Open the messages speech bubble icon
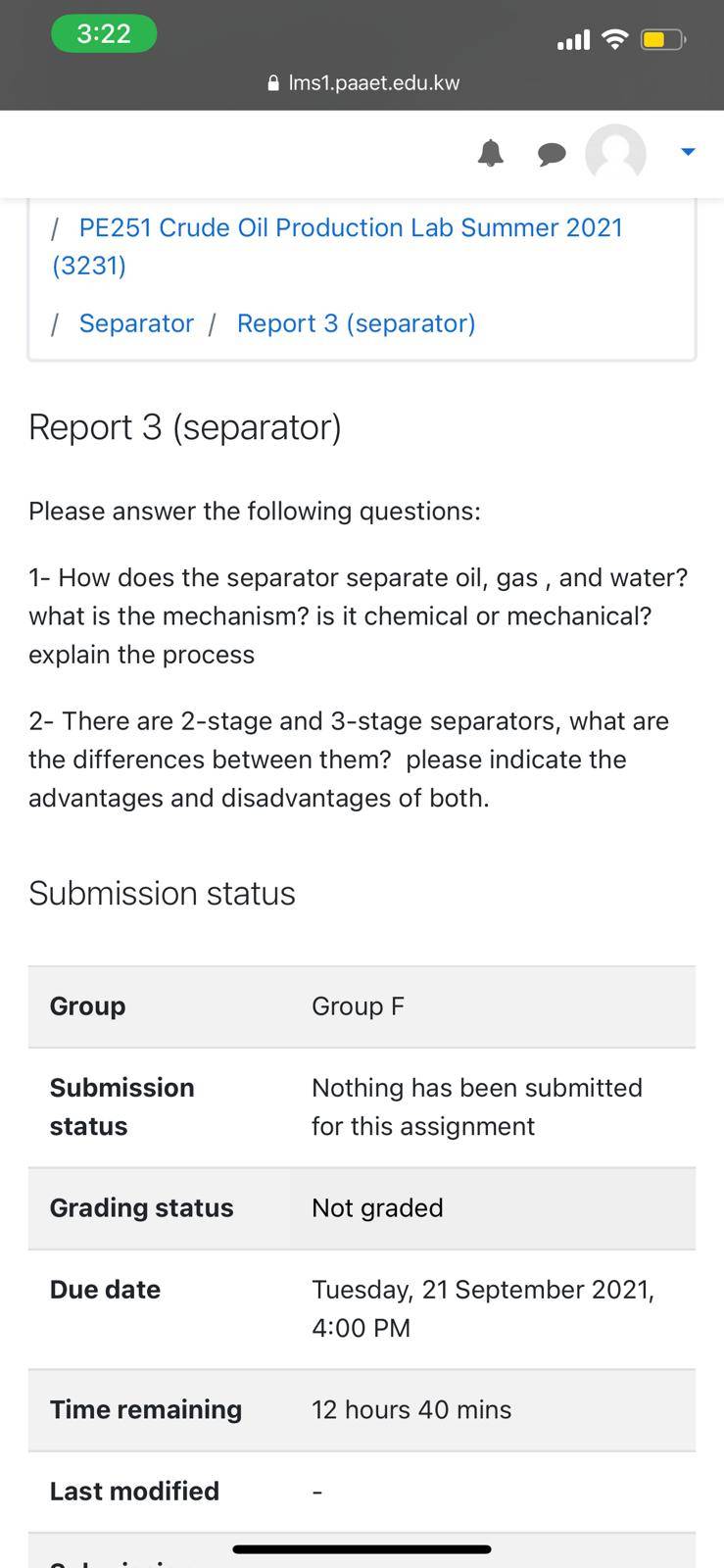Screen dimensions: 724x1568 pyautogui.click(x=552, y=154)
